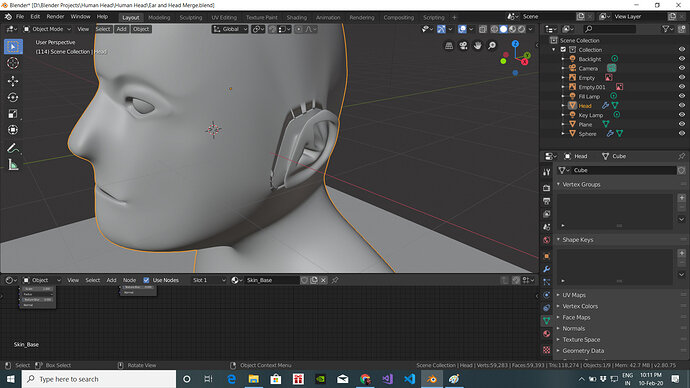
Task: Expand the UV Maps panel
Action: point(574,295)
